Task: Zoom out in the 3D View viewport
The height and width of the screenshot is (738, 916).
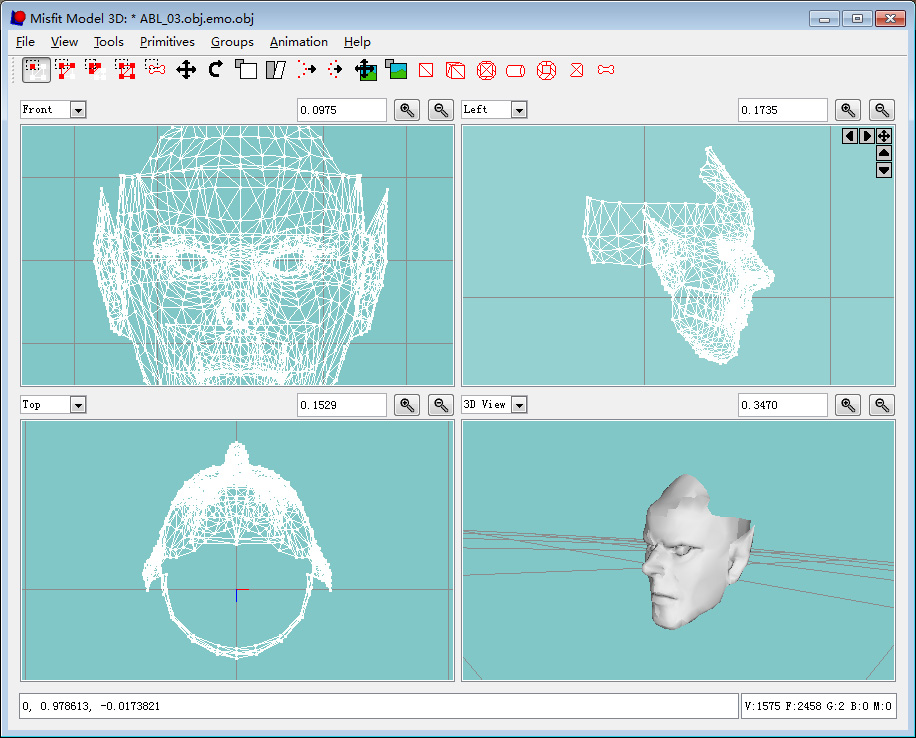Action: pyautogui.click(x=881, y=405)
